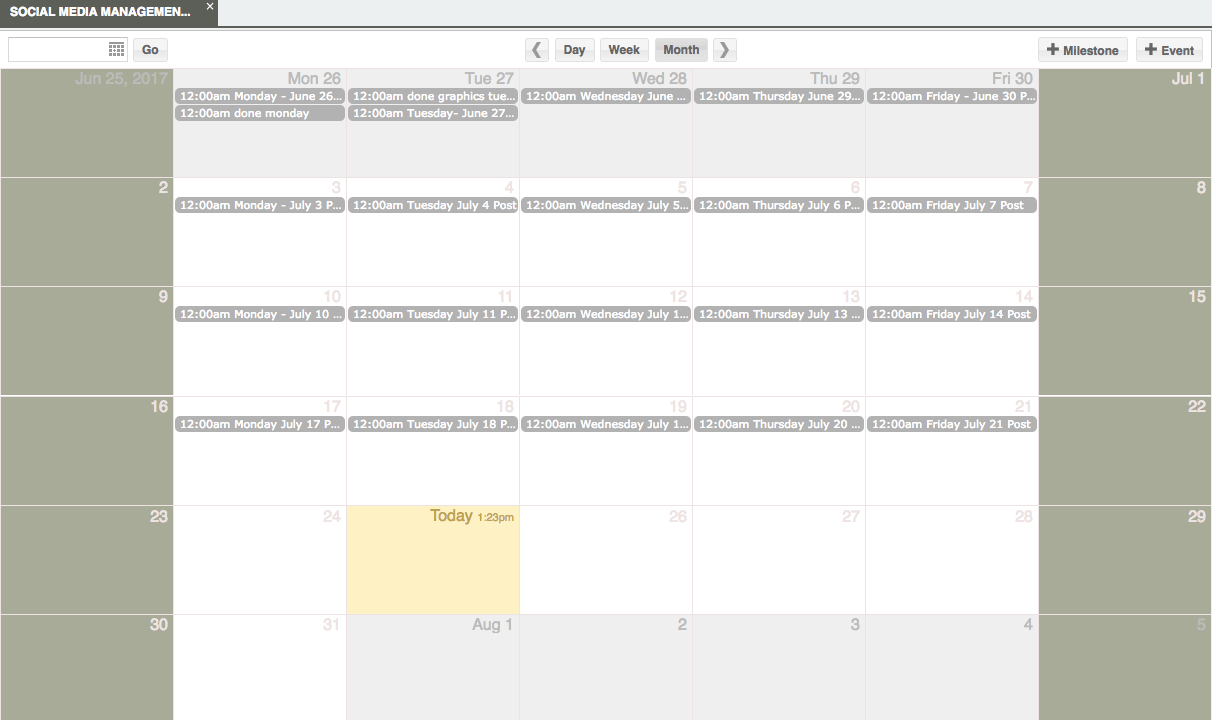Open the Wednesday June 28 event
The width and height of the screenshot is (1212, 720).
tap(606, 96)
